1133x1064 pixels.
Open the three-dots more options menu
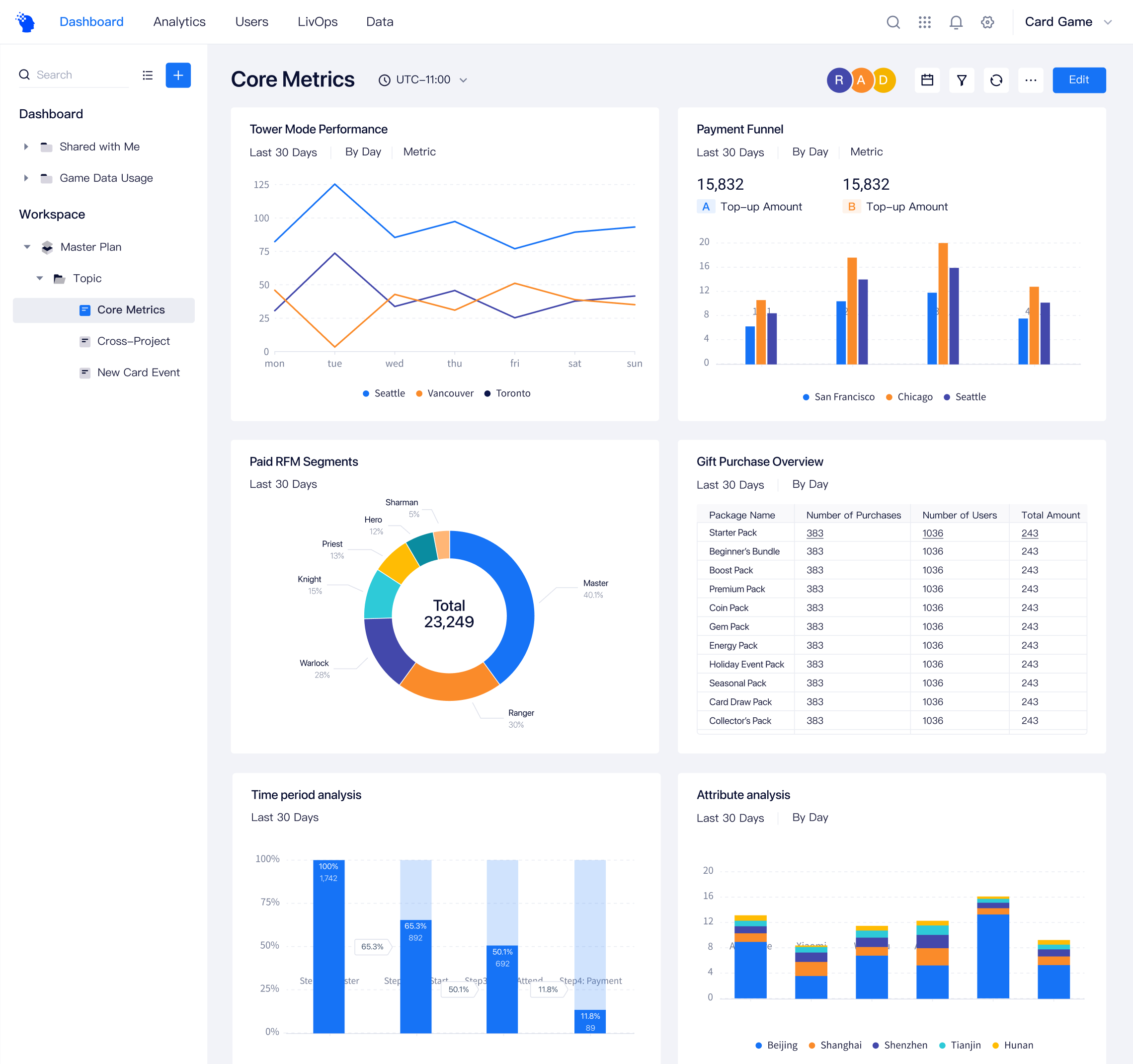pyautogui.click(x=1031, y=80)
